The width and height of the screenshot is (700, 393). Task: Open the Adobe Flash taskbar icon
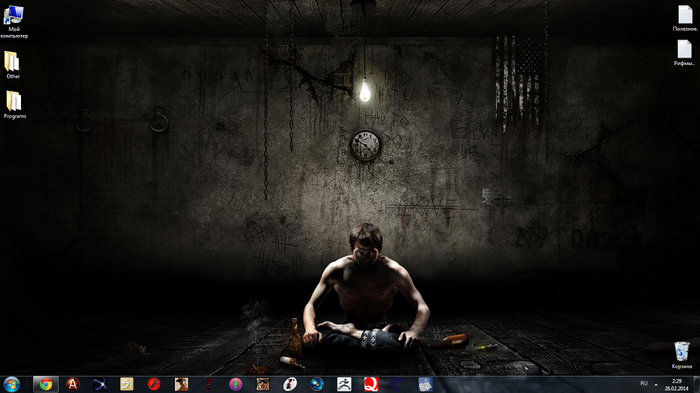(x=154, y=384)
